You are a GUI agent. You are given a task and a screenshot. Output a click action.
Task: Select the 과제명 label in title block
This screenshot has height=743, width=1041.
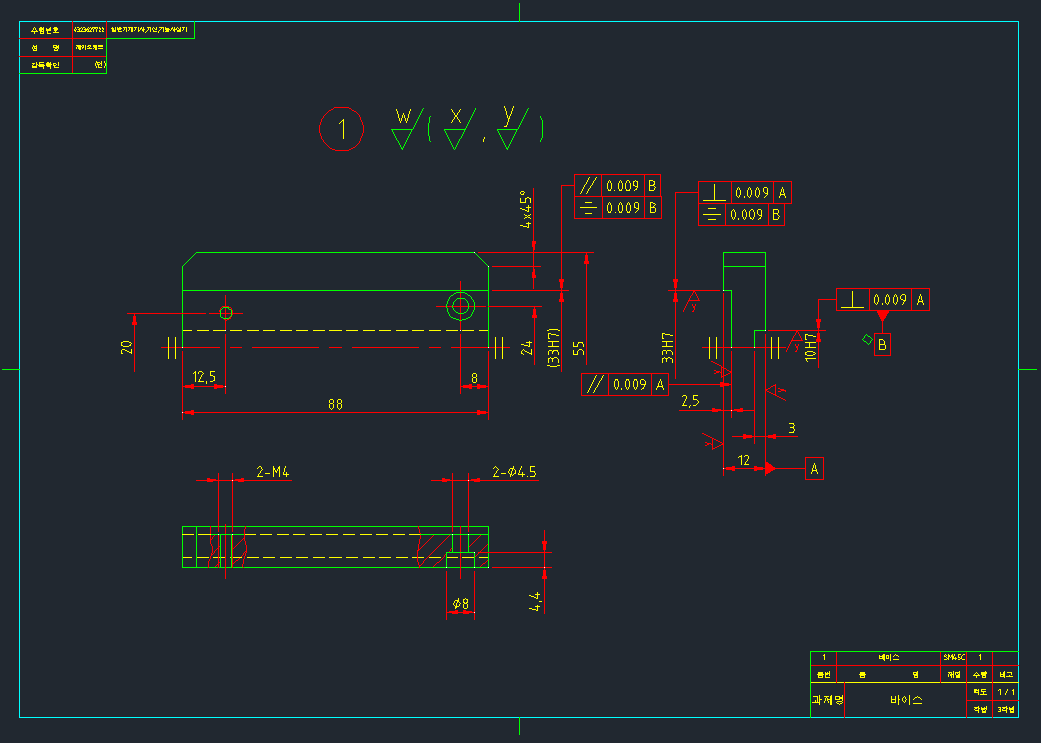(x=828, y=700)
